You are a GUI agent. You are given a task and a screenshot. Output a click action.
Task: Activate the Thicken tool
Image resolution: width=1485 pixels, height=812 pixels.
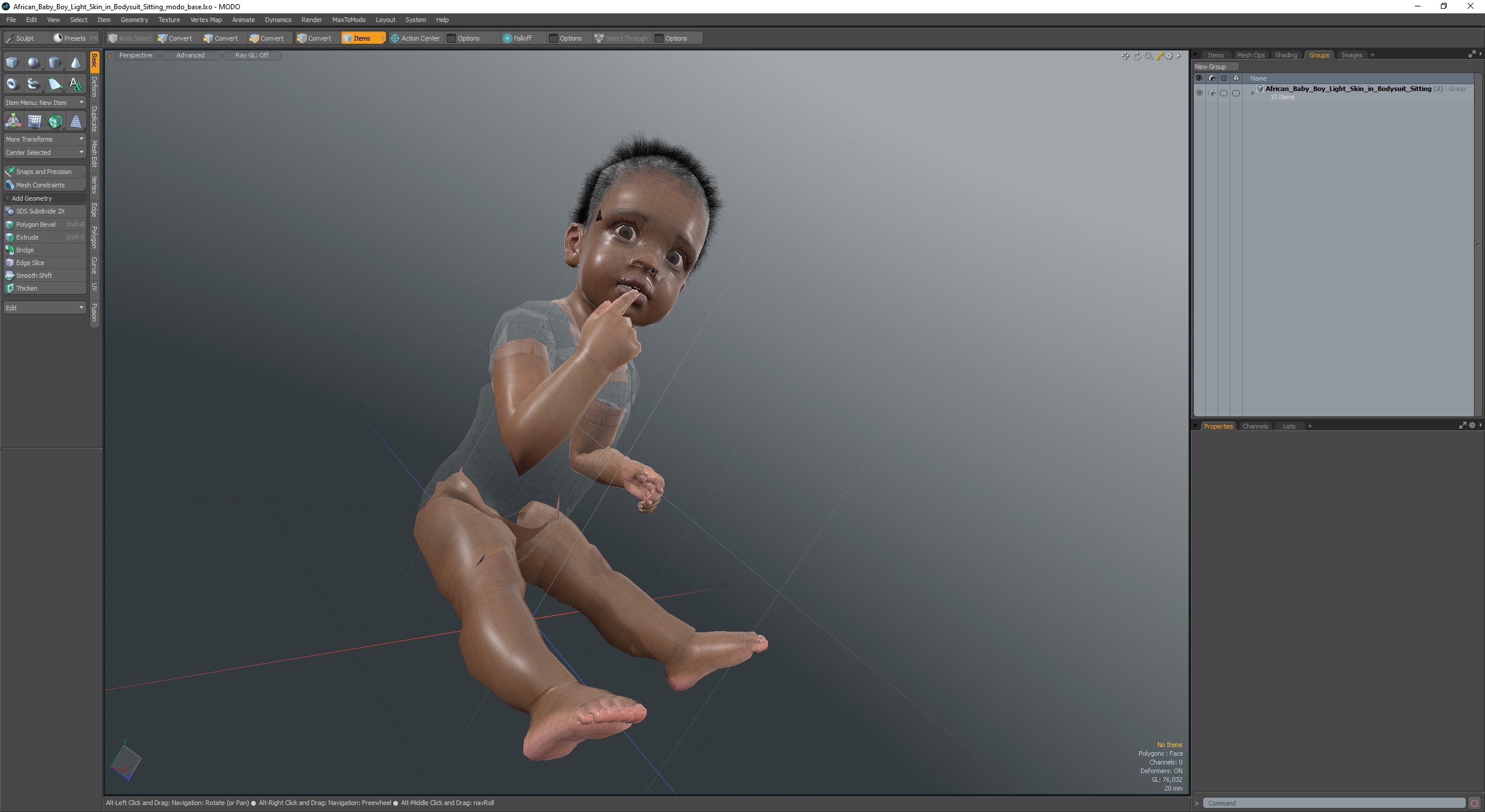[x=45, y=288]
